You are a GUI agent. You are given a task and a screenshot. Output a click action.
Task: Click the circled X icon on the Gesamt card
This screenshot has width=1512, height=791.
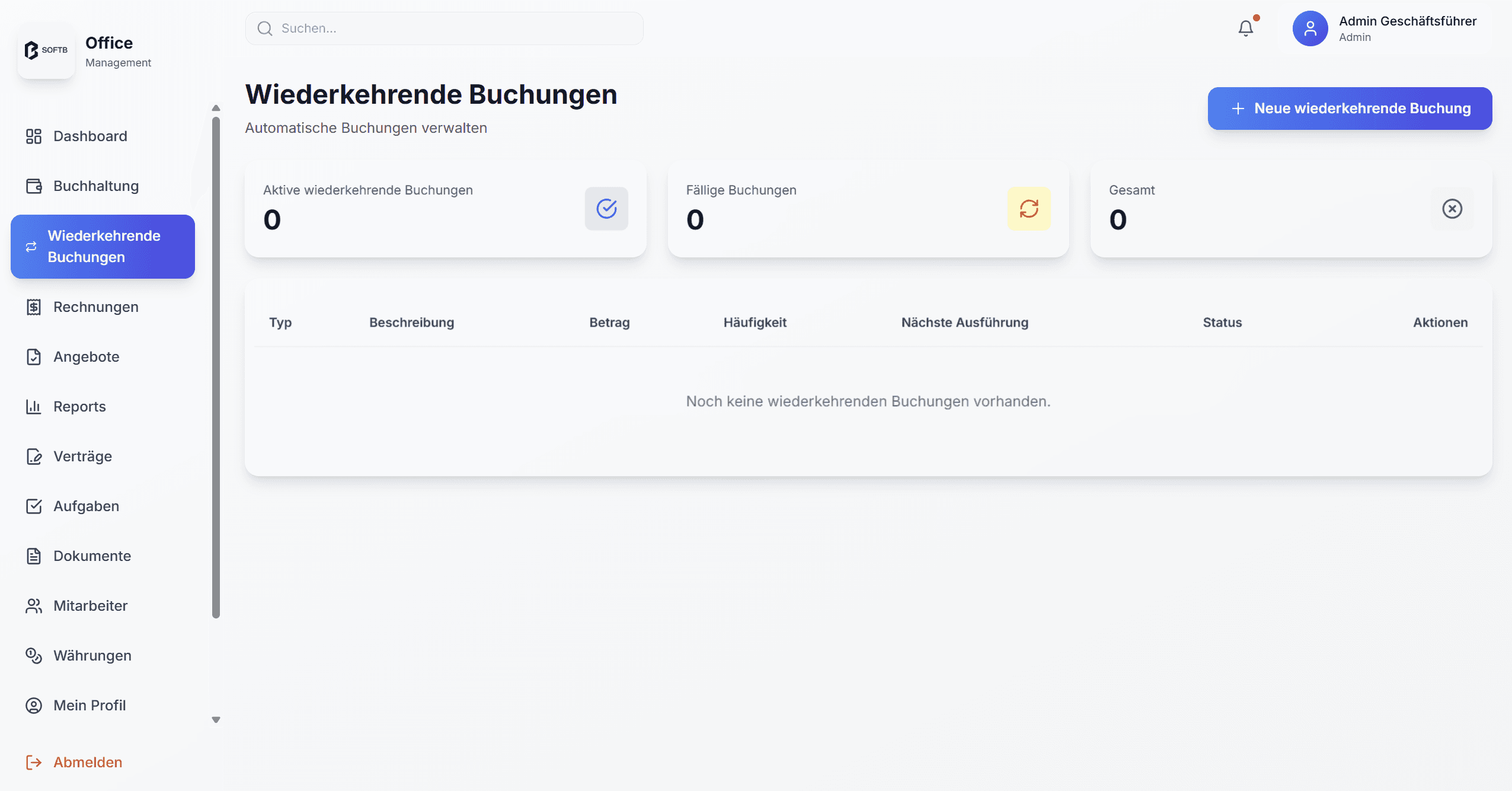tap(1452, 209)
